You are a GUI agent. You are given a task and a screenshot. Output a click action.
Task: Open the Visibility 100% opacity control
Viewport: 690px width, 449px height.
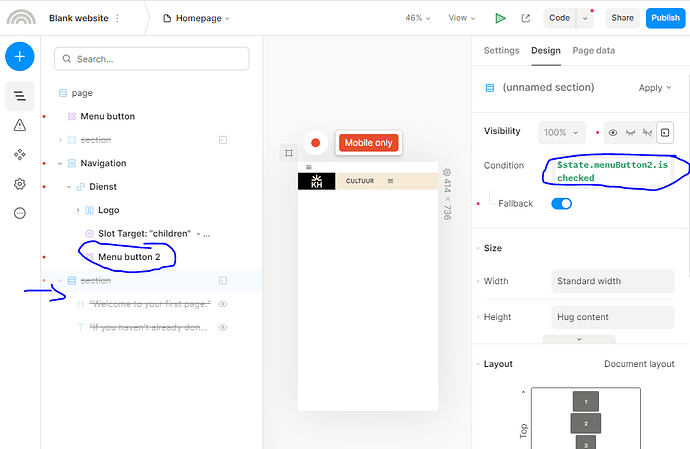(x=562, y=132)
